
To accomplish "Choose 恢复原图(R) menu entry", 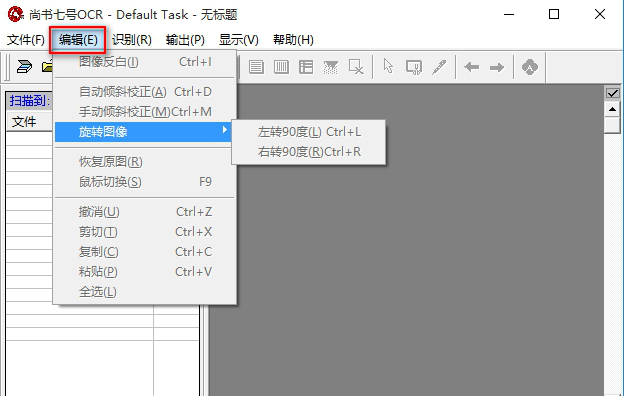I will click(x=143, y=162).
